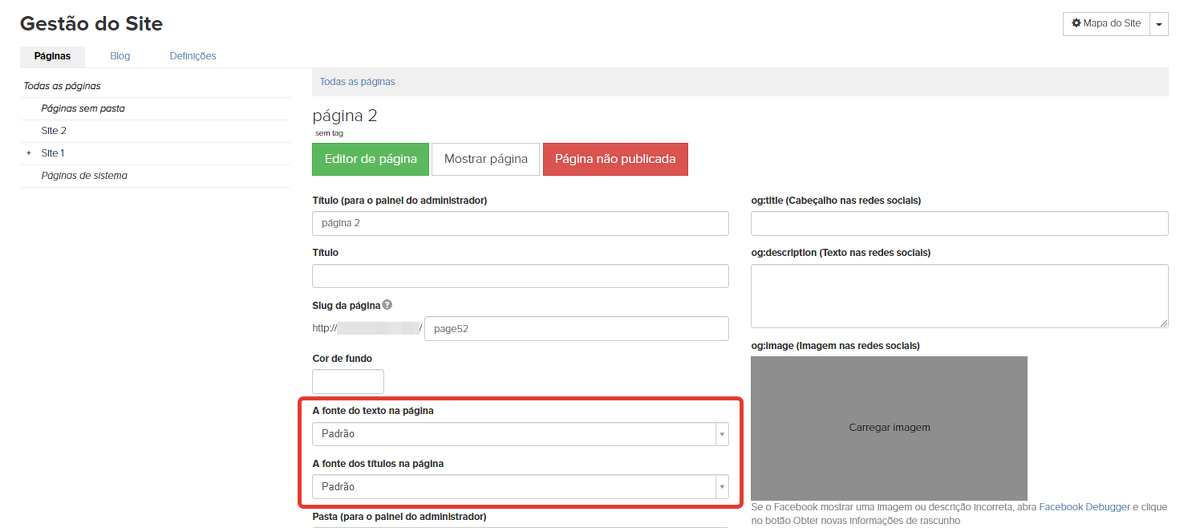Switch to the Definições tab
This screenshot has height=528, width=1200.
[193, 56]
